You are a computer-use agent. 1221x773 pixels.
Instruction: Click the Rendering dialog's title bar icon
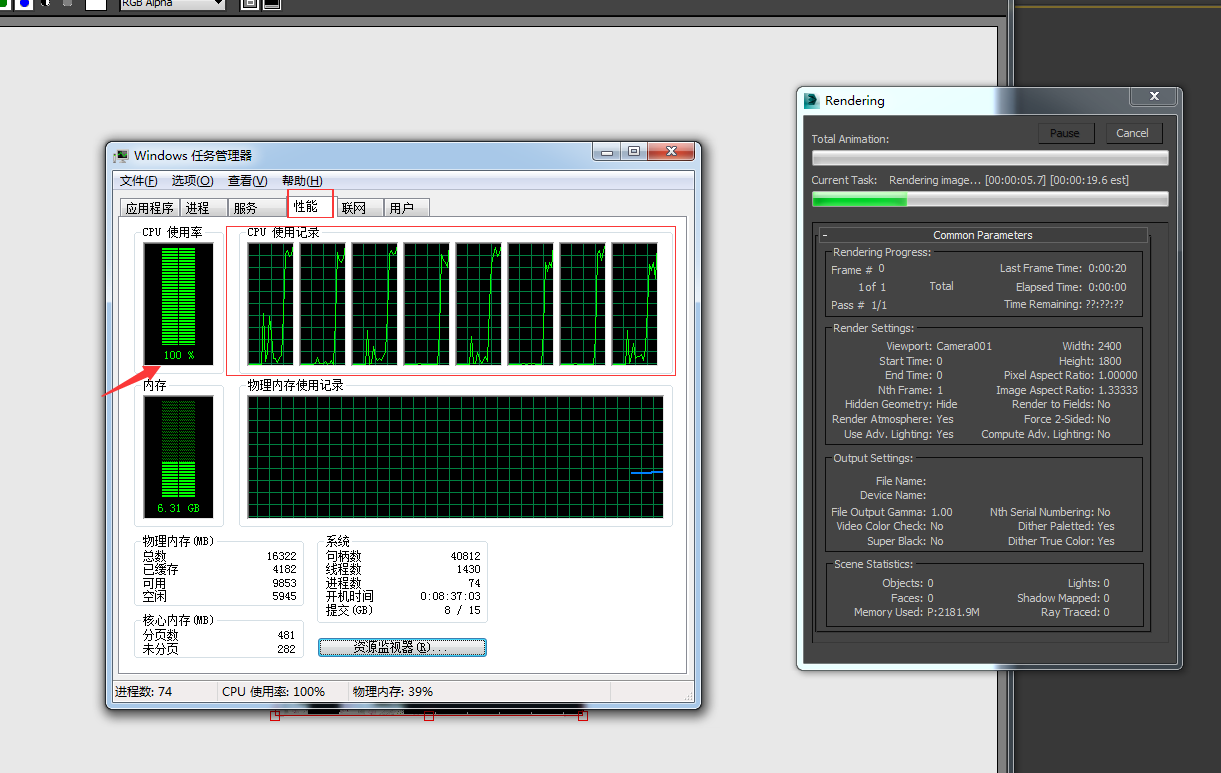[x=813, y=100]
